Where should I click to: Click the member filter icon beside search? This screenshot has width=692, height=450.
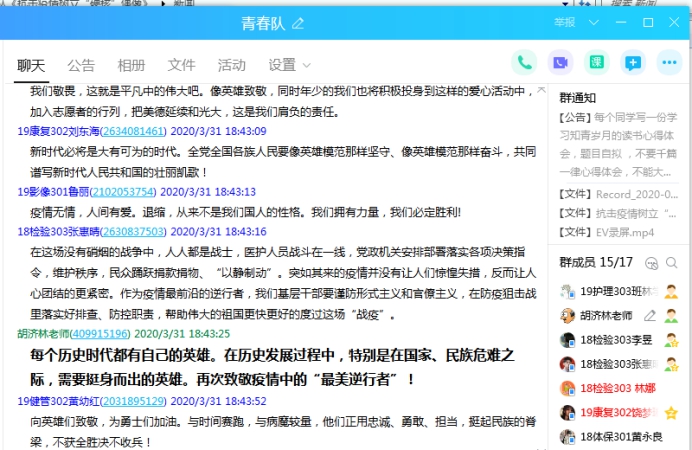click(x=651, y=263)
